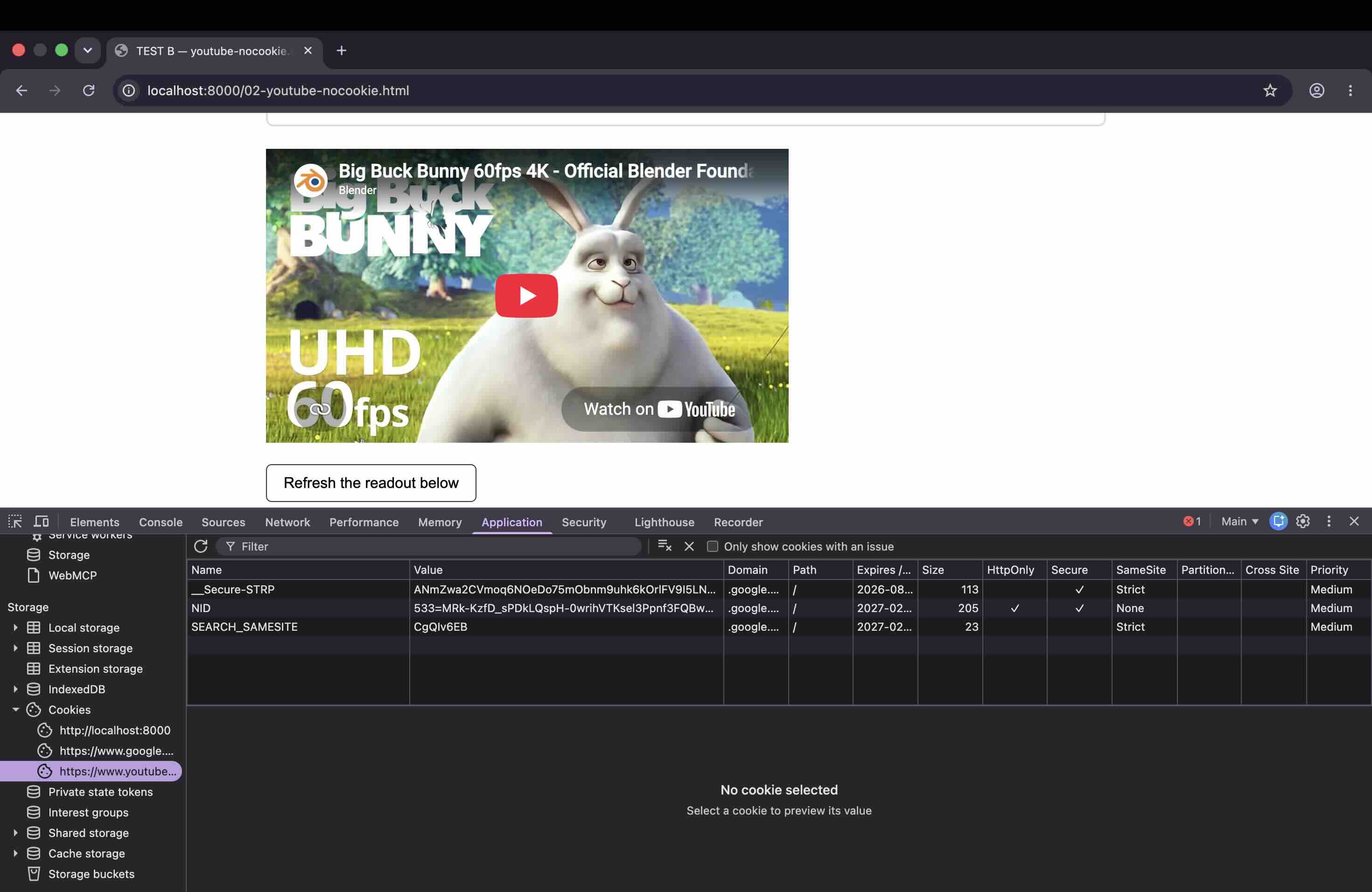Open Chrome three-dot menu
Viewport: 1372px width, 892px height.
[1350, 91]
